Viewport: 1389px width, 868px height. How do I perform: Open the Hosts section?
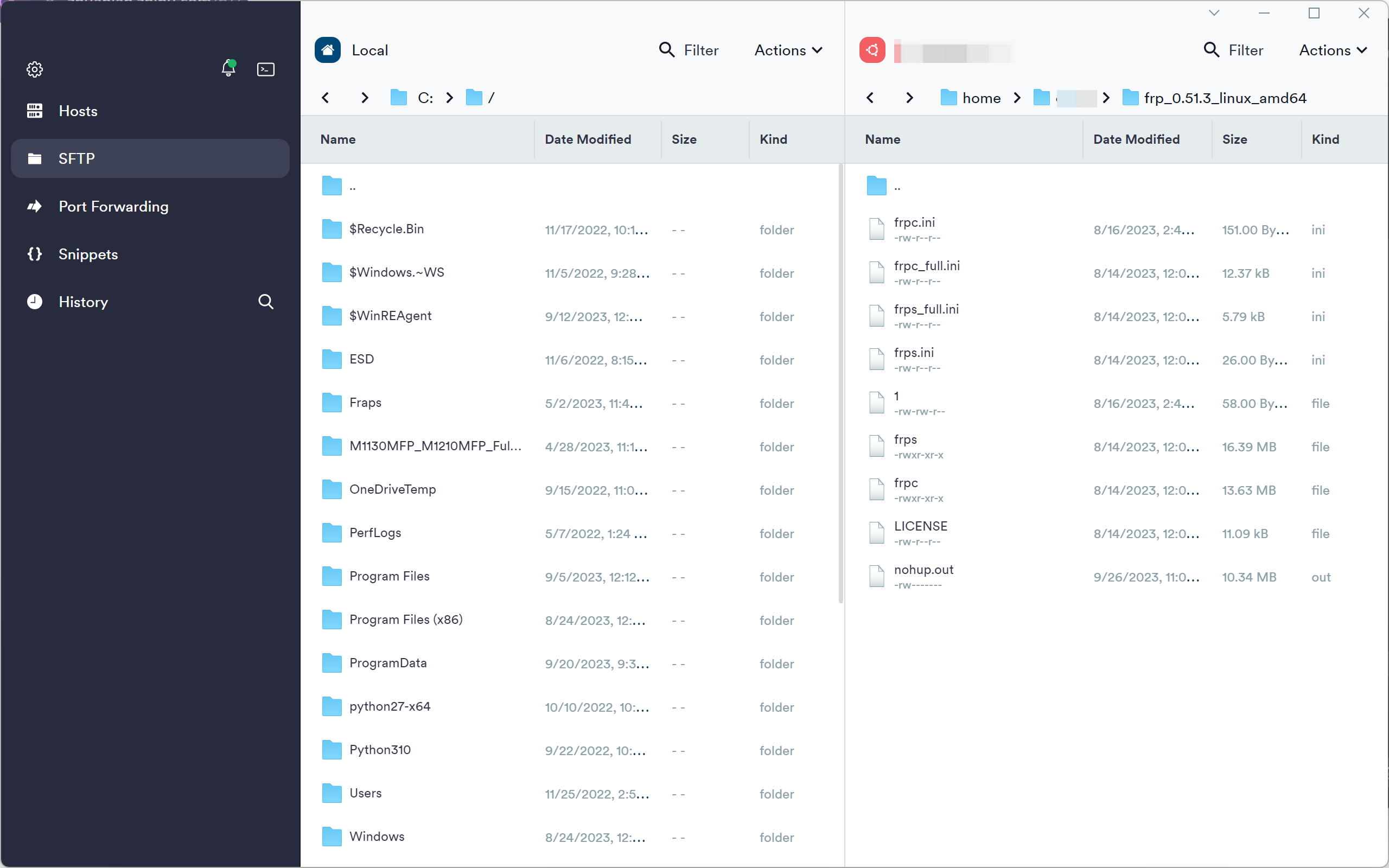point(78,111)
